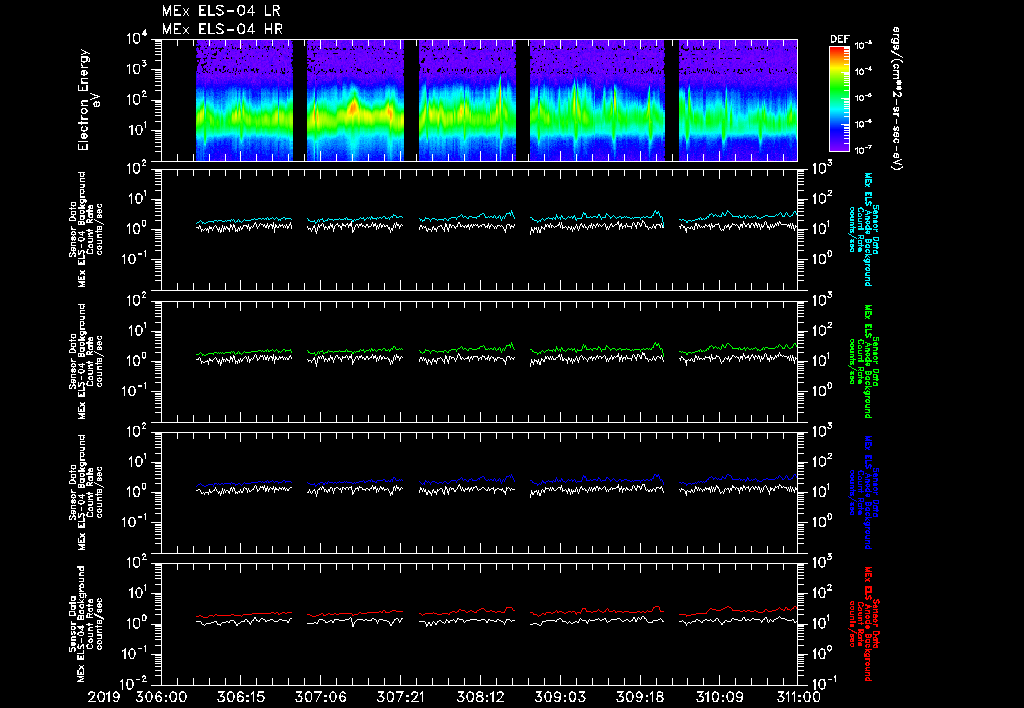The height and width of the screenshot is (708, 1024).
Task: Click the 308:12 time axis tick label
Action: coord(480,696)
